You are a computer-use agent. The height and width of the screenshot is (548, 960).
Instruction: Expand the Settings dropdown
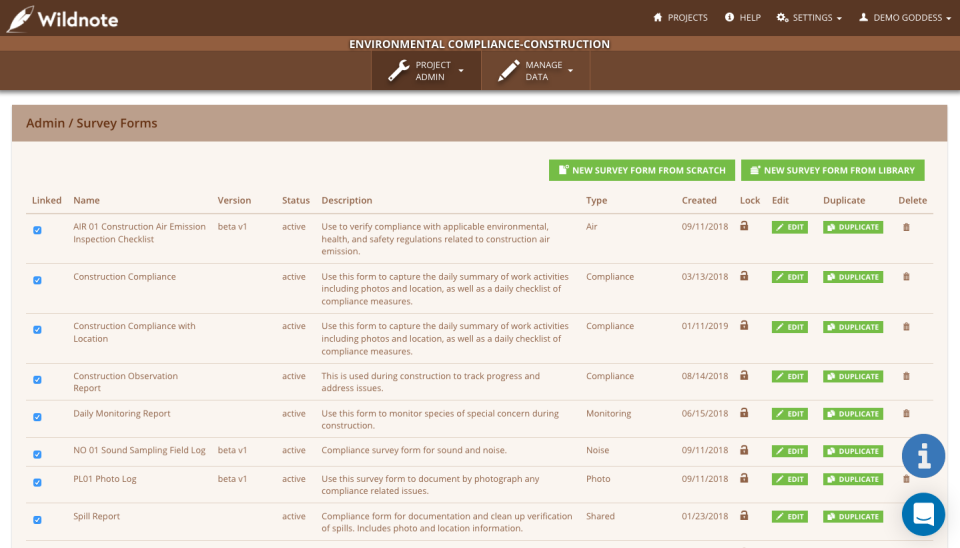[x=809, y=18]
